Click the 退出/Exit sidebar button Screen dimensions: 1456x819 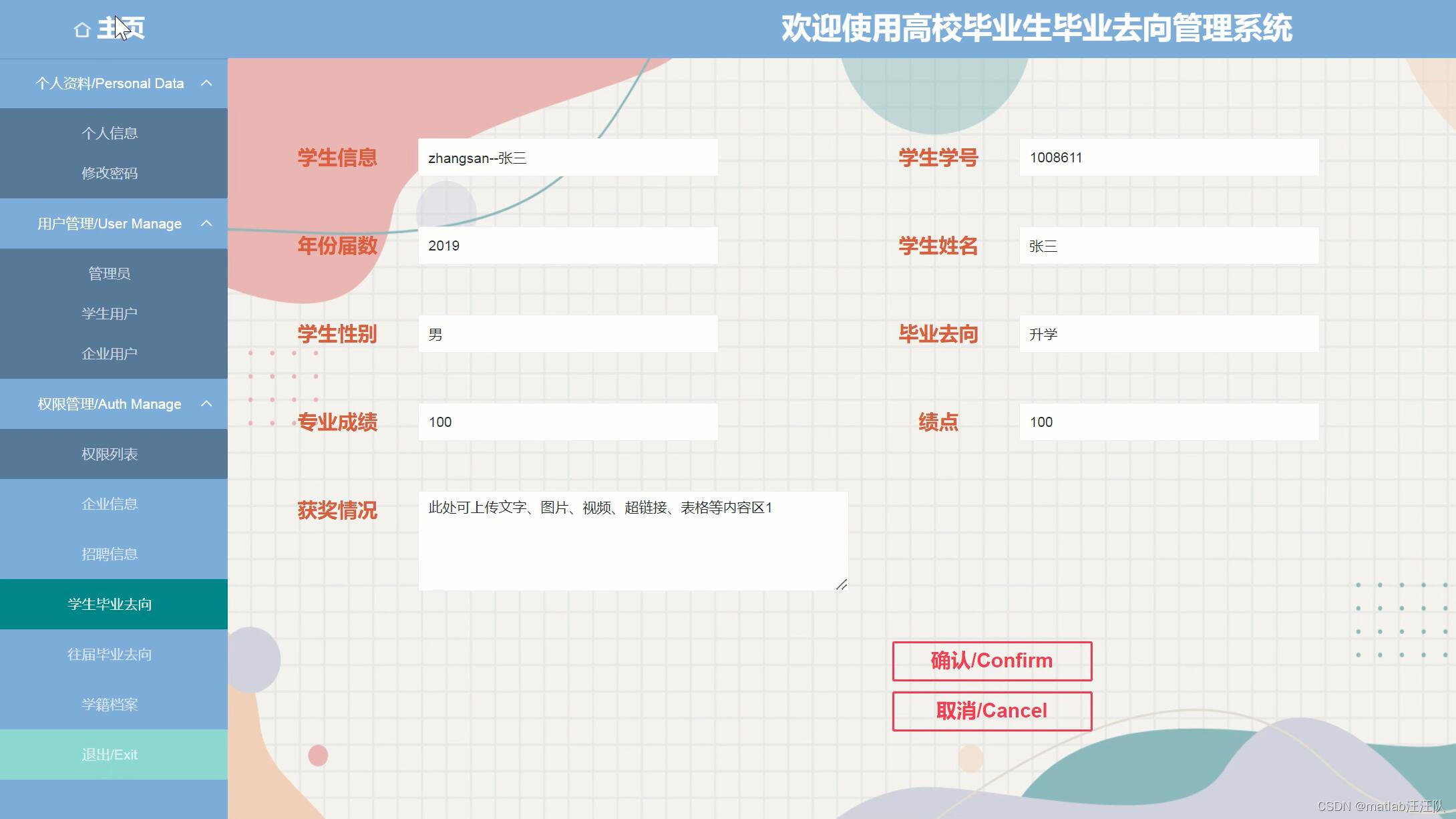click(x=110, y=754)
